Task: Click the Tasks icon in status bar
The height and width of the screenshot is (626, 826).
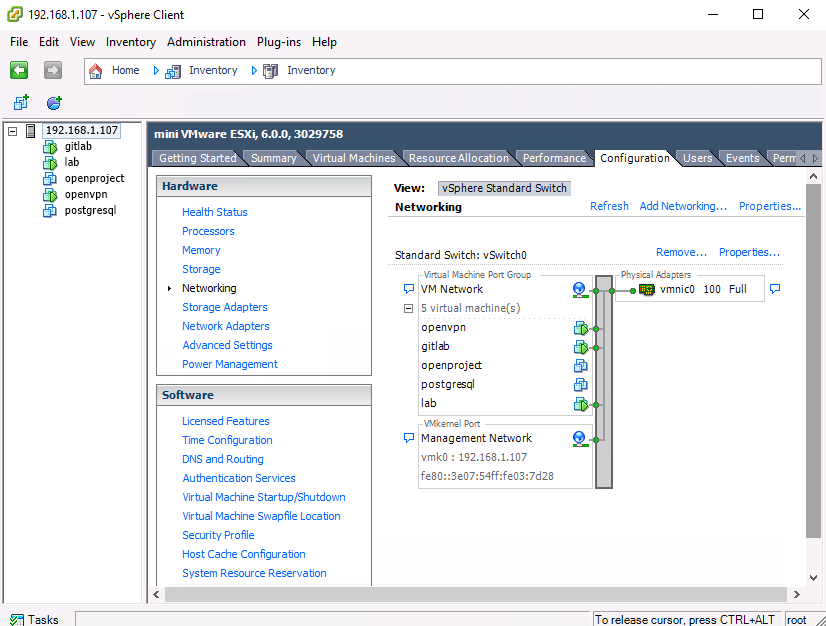Action: [16, 620]
